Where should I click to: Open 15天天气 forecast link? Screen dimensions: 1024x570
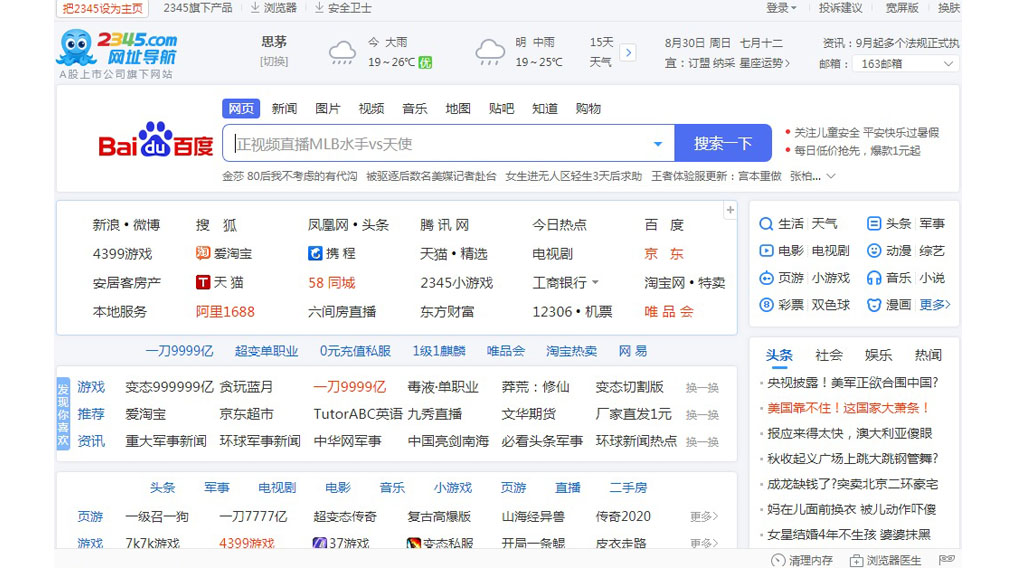point(601,52)
